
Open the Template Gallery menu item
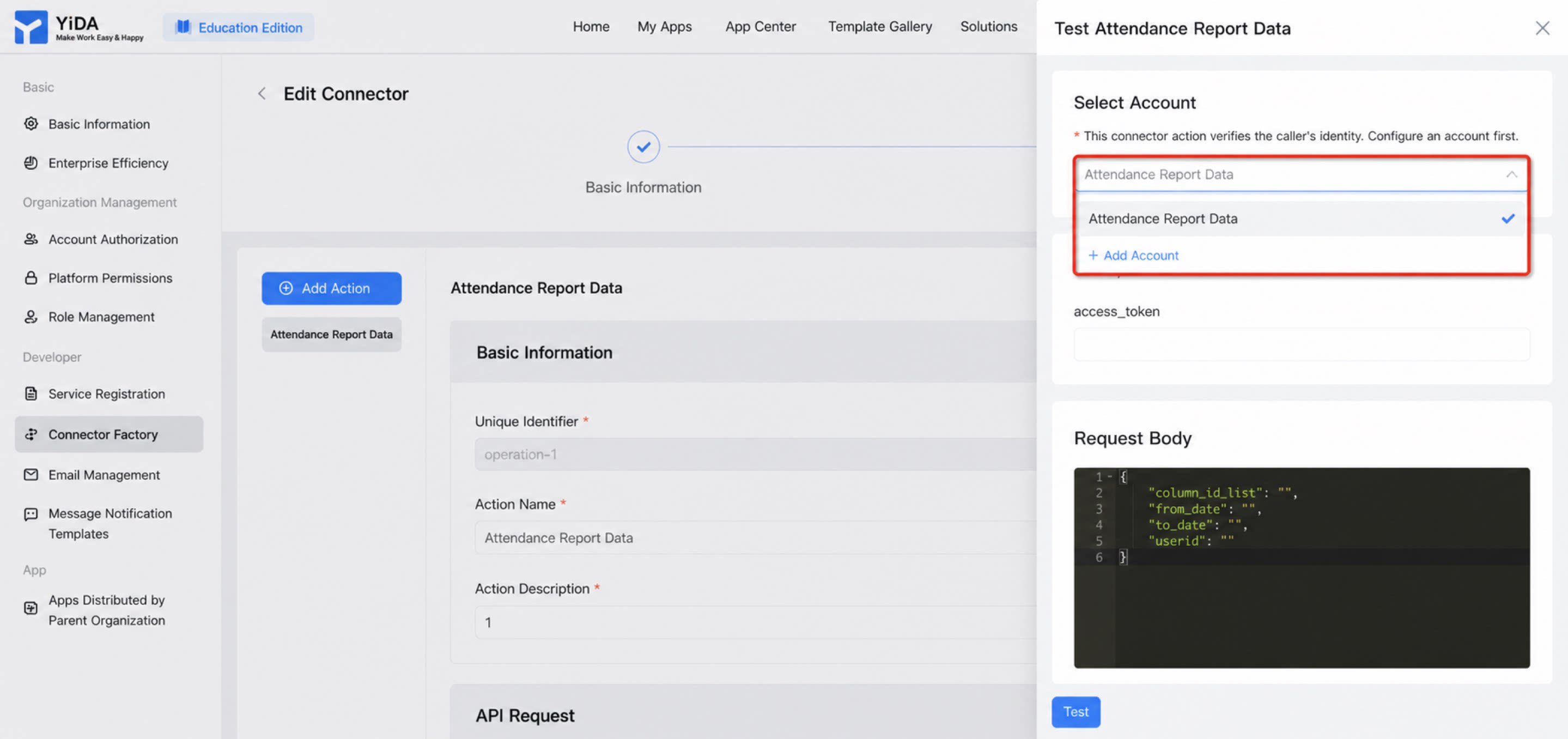click(879, 27)
